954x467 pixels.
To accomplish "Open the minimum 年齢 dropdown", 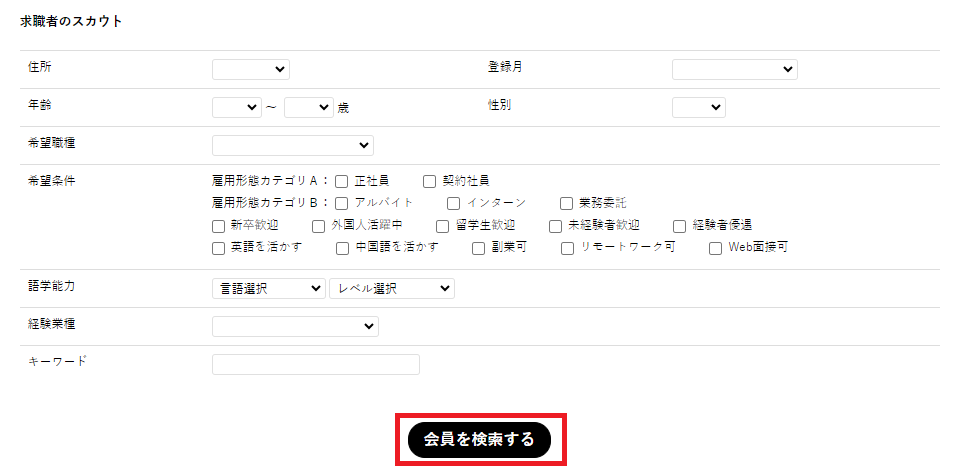I will [236, 107].
